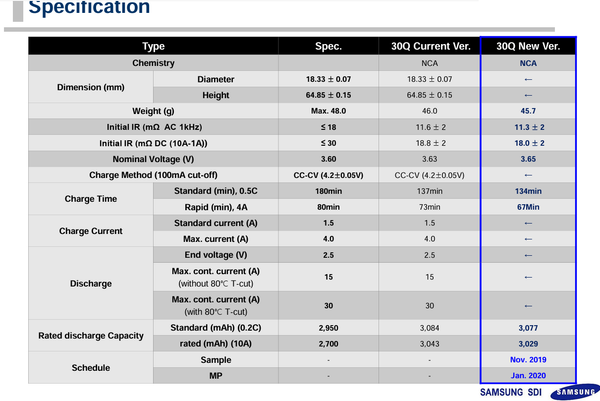The height and width of the screenshot is (401, 600).
Task: Select the "11.3 ± 2" value
Action: 529,127
